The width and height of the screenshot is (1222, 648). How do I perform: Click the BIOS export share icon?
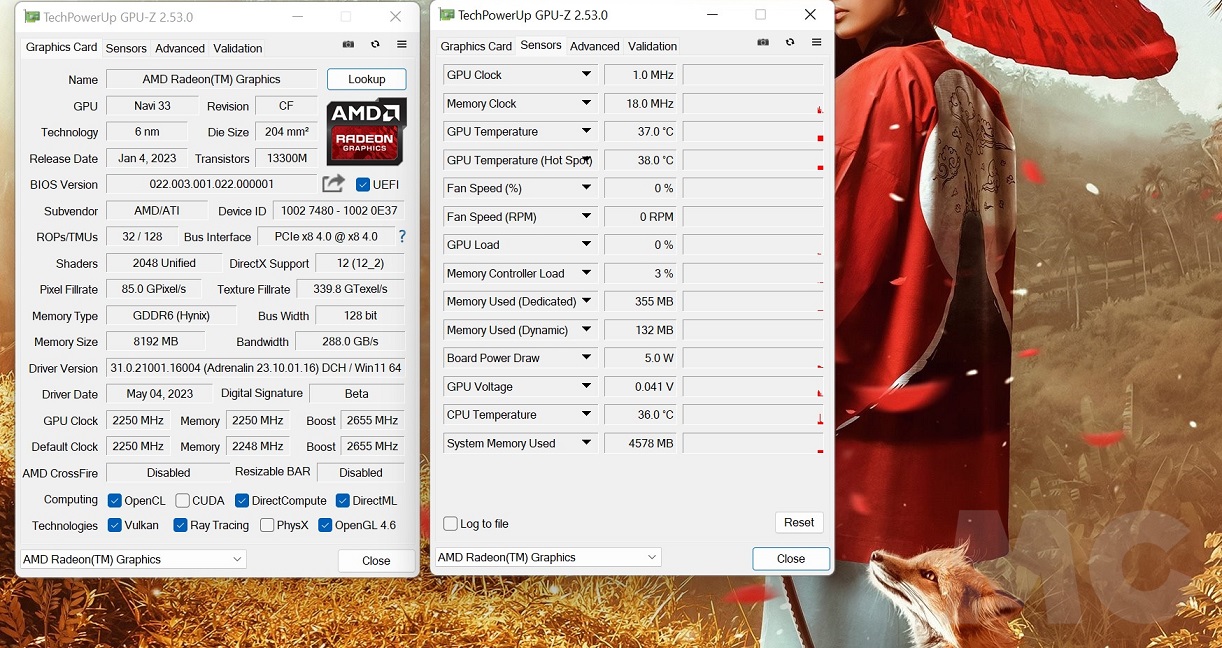click(333, 184)
